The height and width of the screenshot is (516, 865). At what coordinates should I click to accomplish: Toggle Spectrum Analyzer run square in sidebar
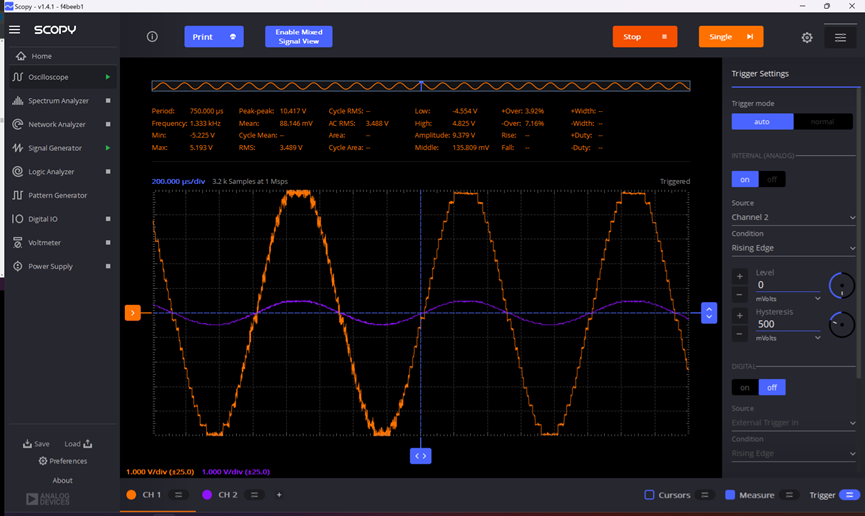[108, 101]
